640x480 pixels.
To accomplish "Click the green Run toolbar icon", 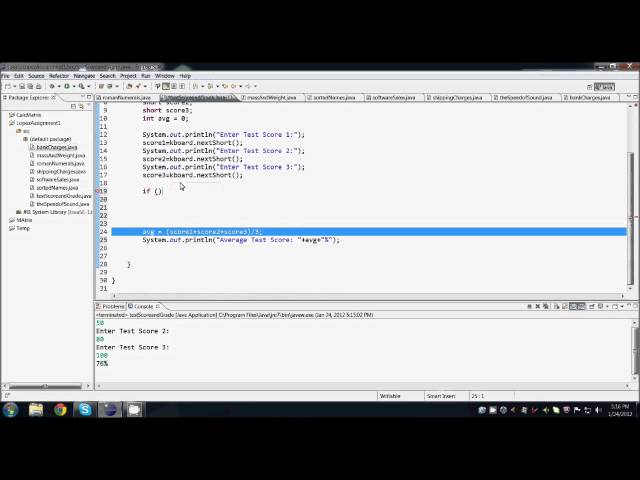I will click(x=67, y=86).
